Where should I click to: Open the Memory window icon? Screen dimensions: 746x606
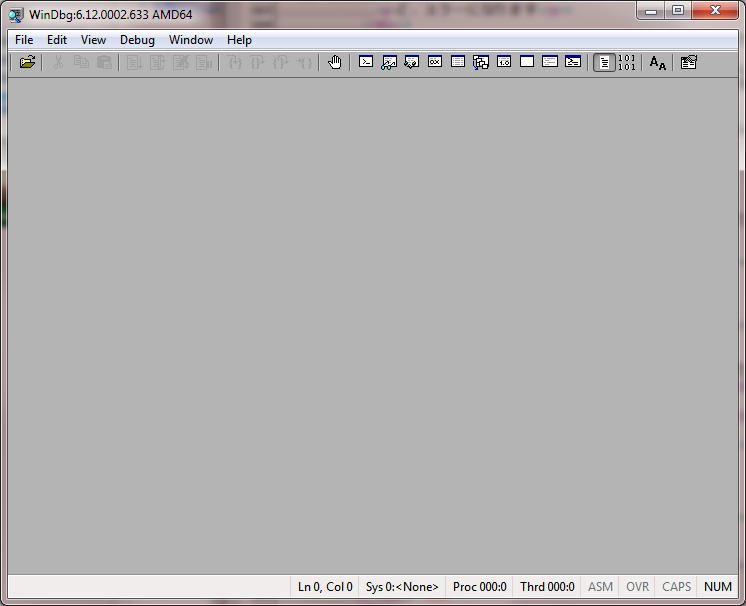(x=458, y=62)
